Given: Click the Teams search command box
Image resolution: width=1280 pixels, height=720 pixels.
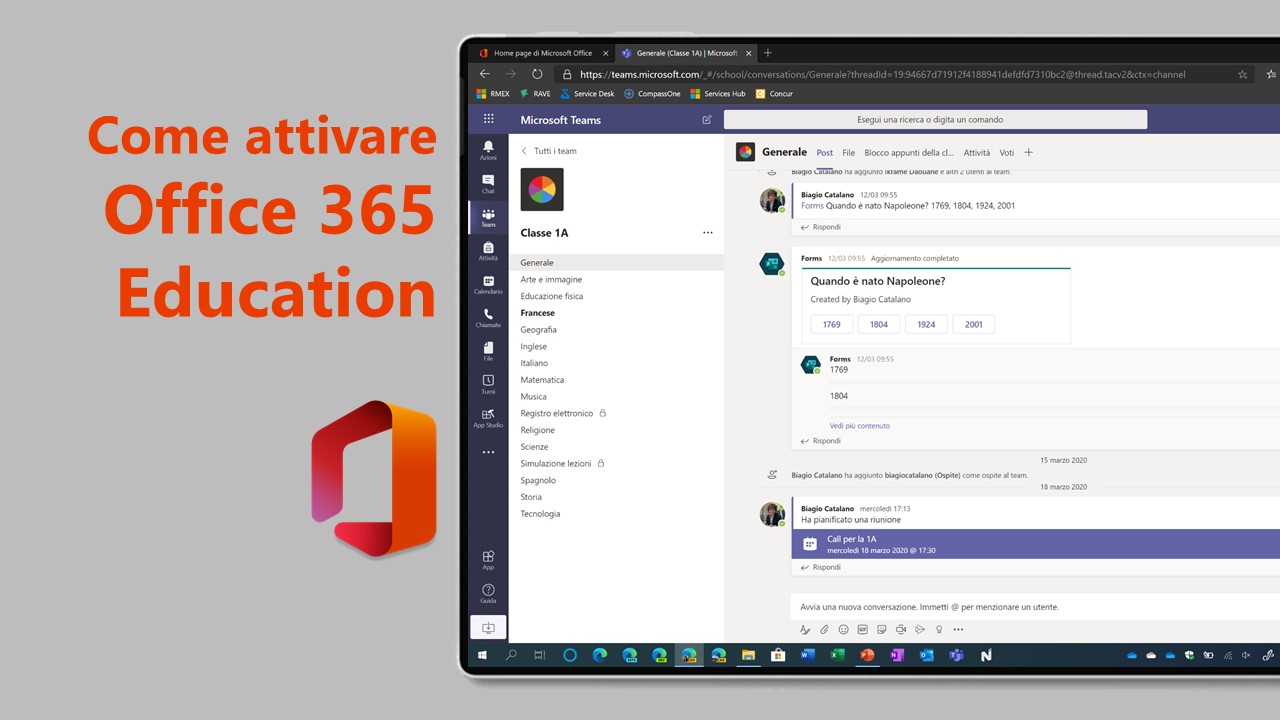Looking at the screenshot, I should [935, 119].
